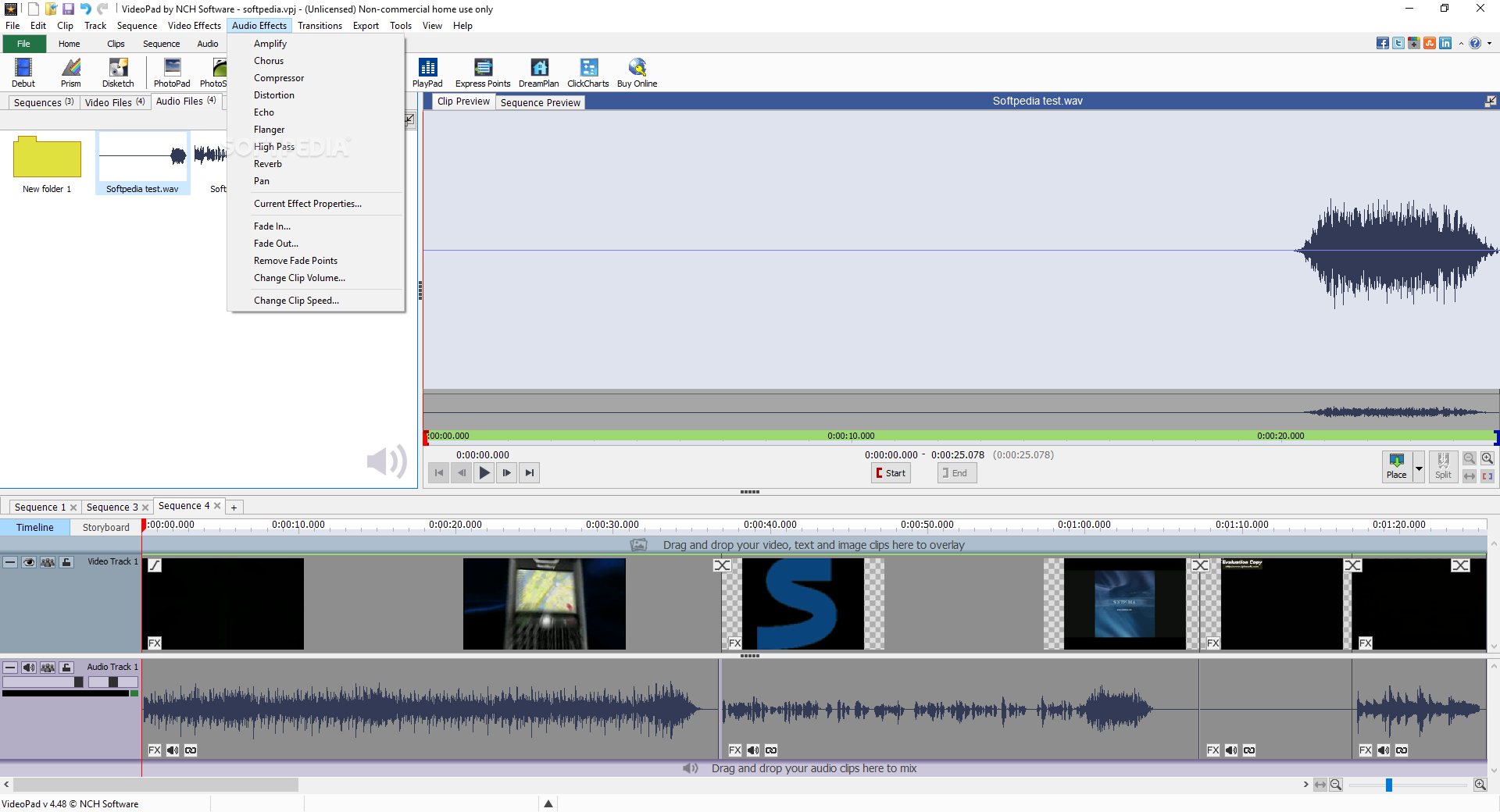
Task: Click the Buy Online icon
Action: [637, 73]
